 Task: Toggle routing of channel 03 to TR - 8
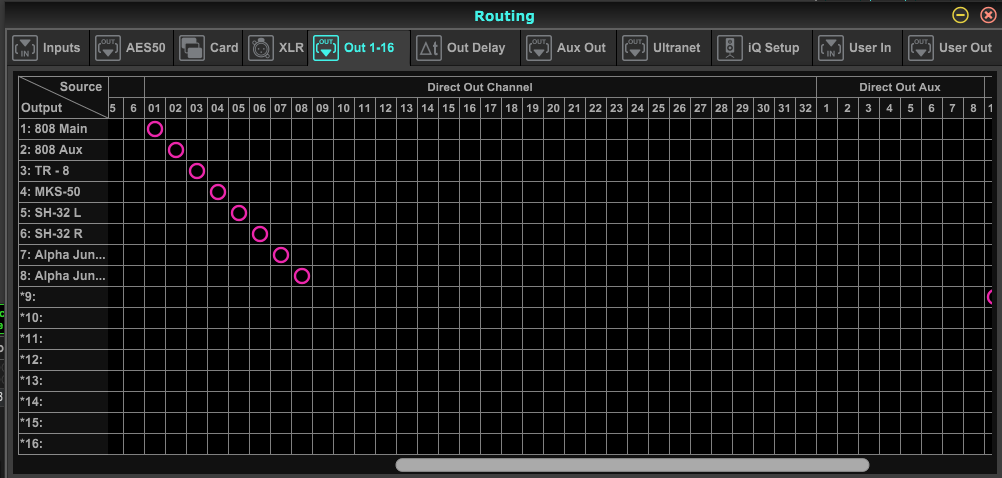197,171
